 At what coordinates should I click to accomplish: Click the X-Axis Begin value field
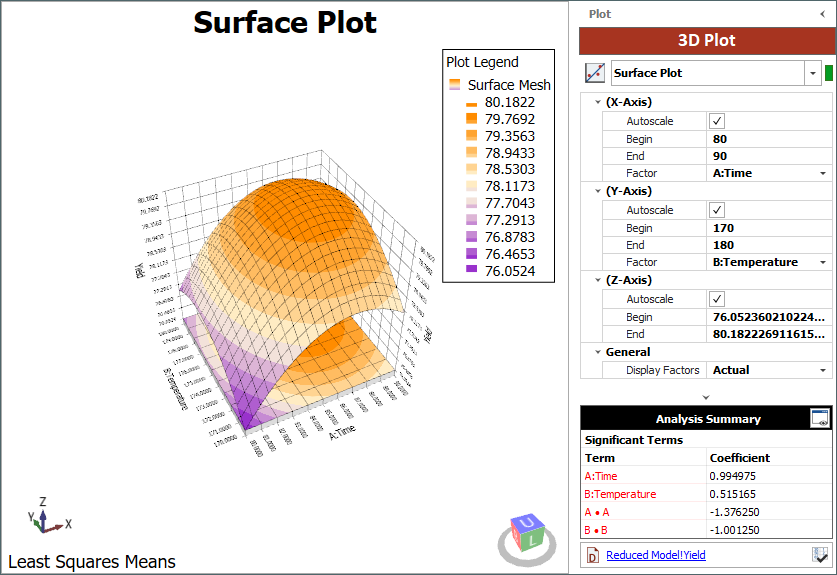[x=768, y=140]
